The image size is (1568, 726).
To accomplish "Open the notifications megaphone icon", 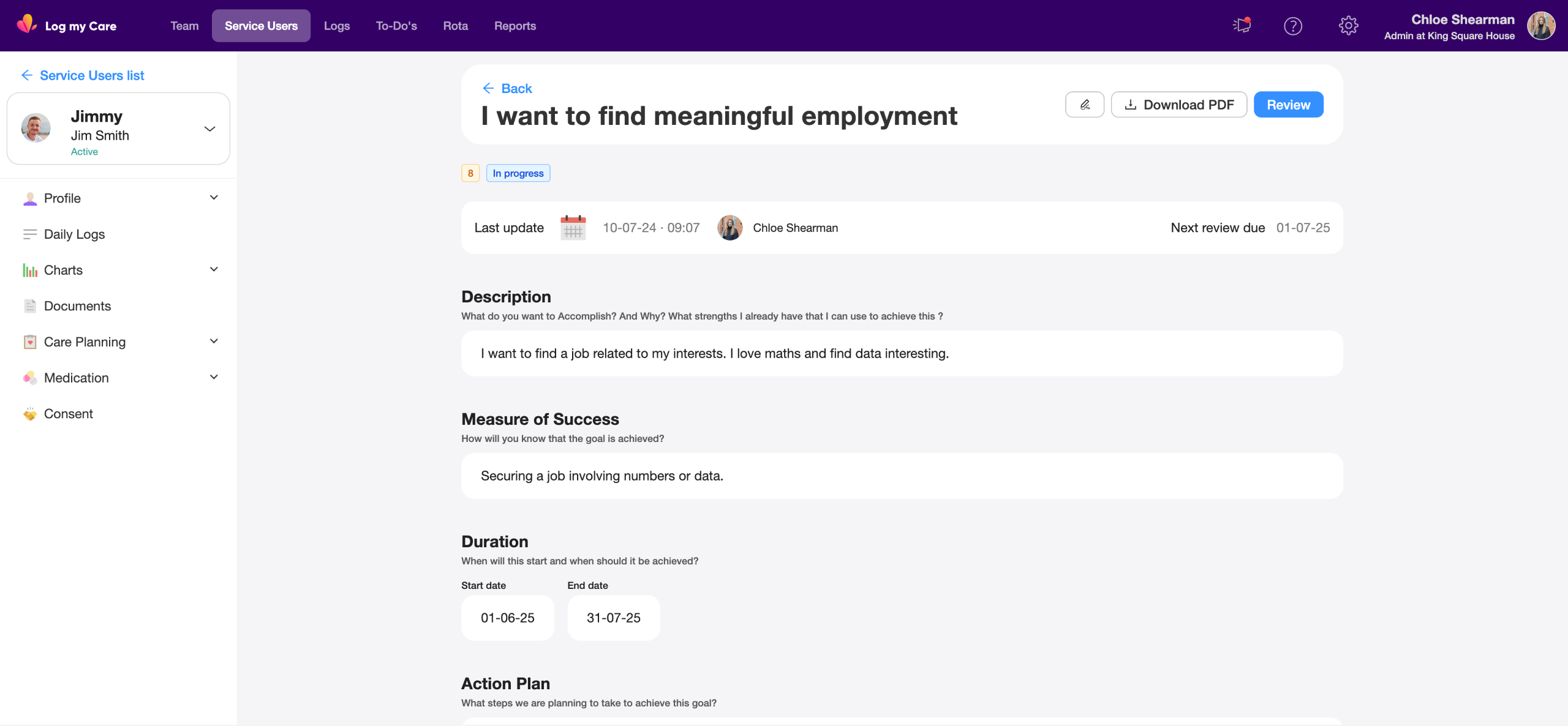I will (x=1242, y=26).
